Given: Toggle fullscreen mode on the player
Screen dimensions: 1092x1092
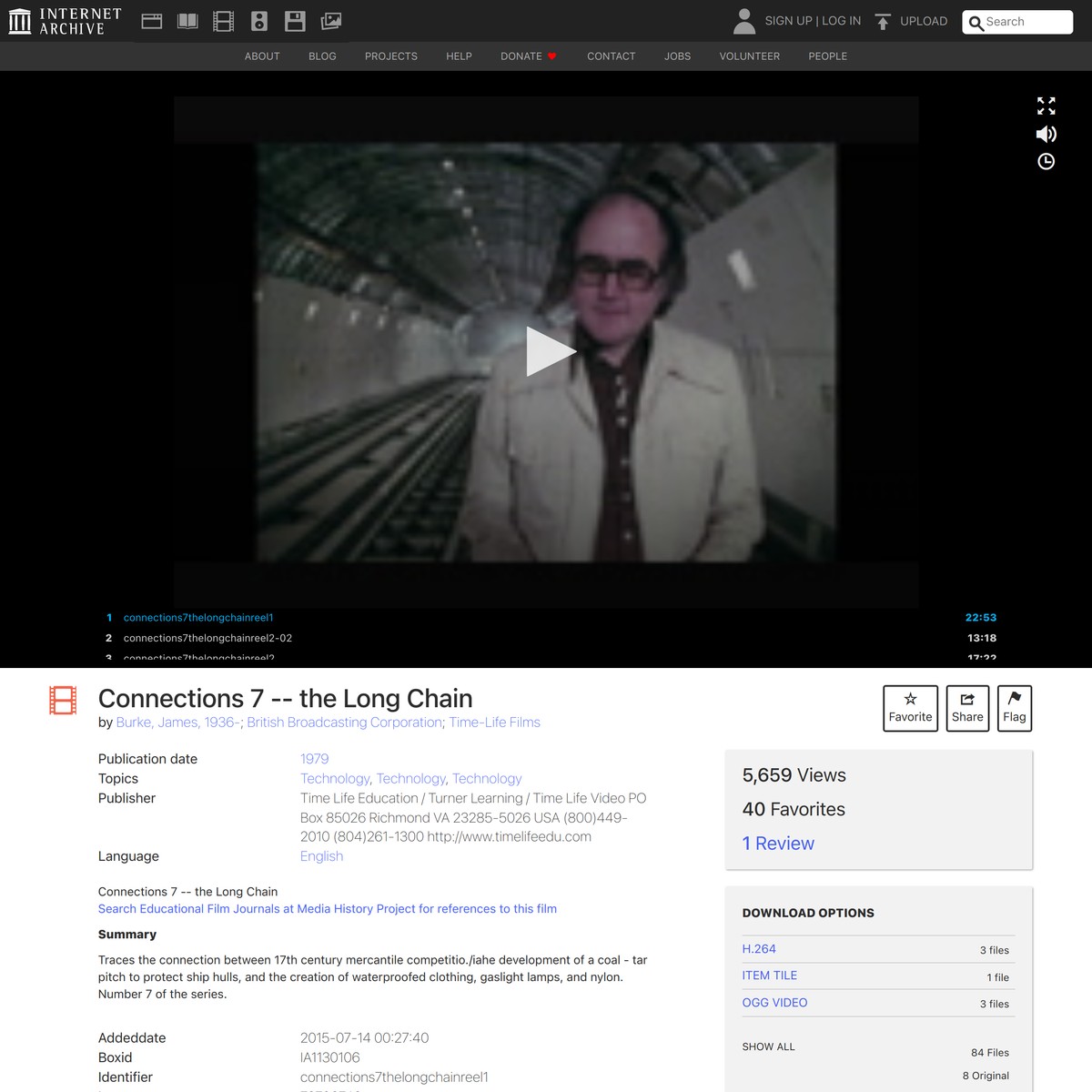Looking at the screenshot, I should (x=1046, y=106).
